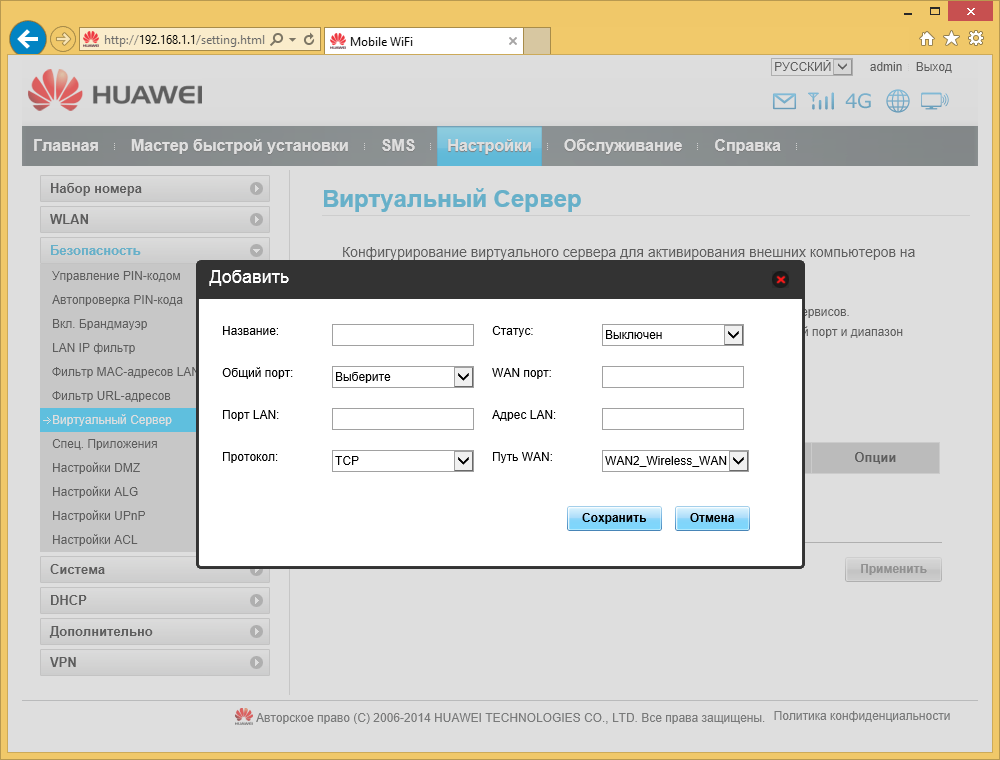Open address bar autocomplete dropdown arrow
The image size is (1000, 760).
click(293, 40)
